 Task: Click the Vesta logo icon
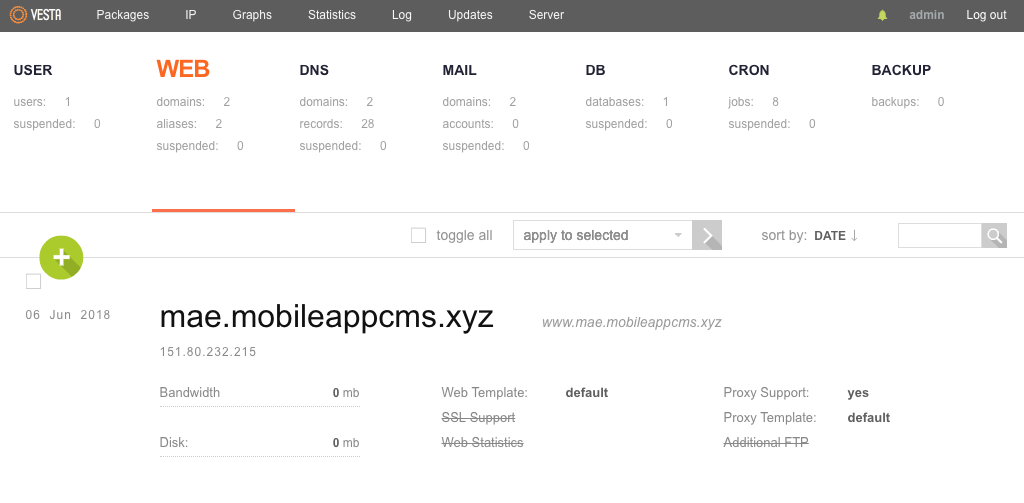tap(18, 15)
